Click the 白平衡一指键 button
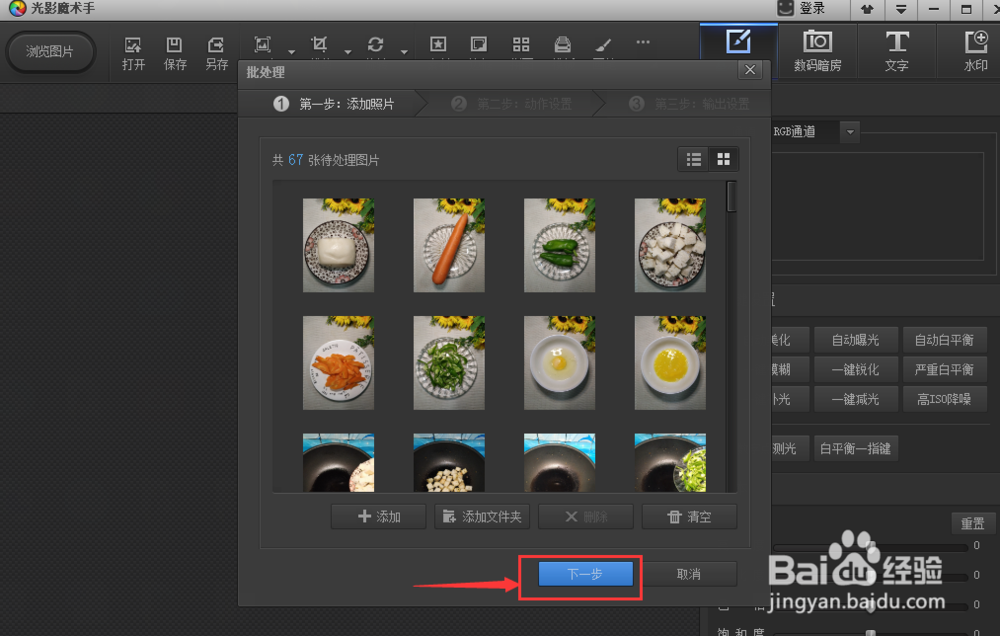The image size is (1000, 636). (x=855, y=448)
